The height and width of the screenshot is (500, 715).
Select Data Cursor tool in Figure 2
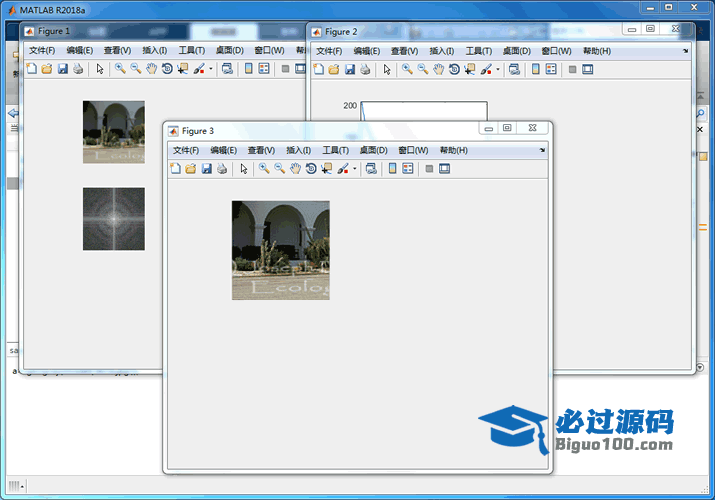pos(469,70)
